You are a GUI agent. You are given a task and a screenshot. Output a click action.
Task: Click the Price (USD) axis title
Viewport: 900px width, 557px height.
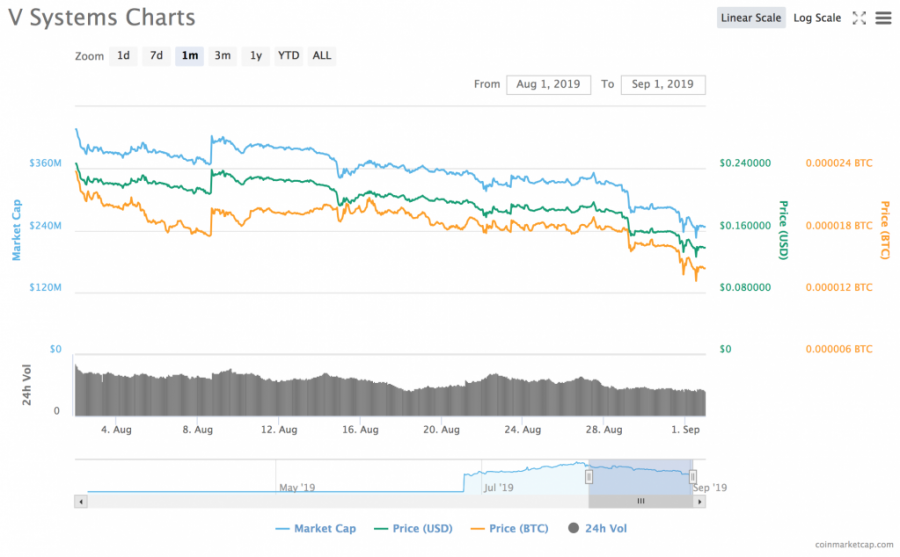(783, 230)
